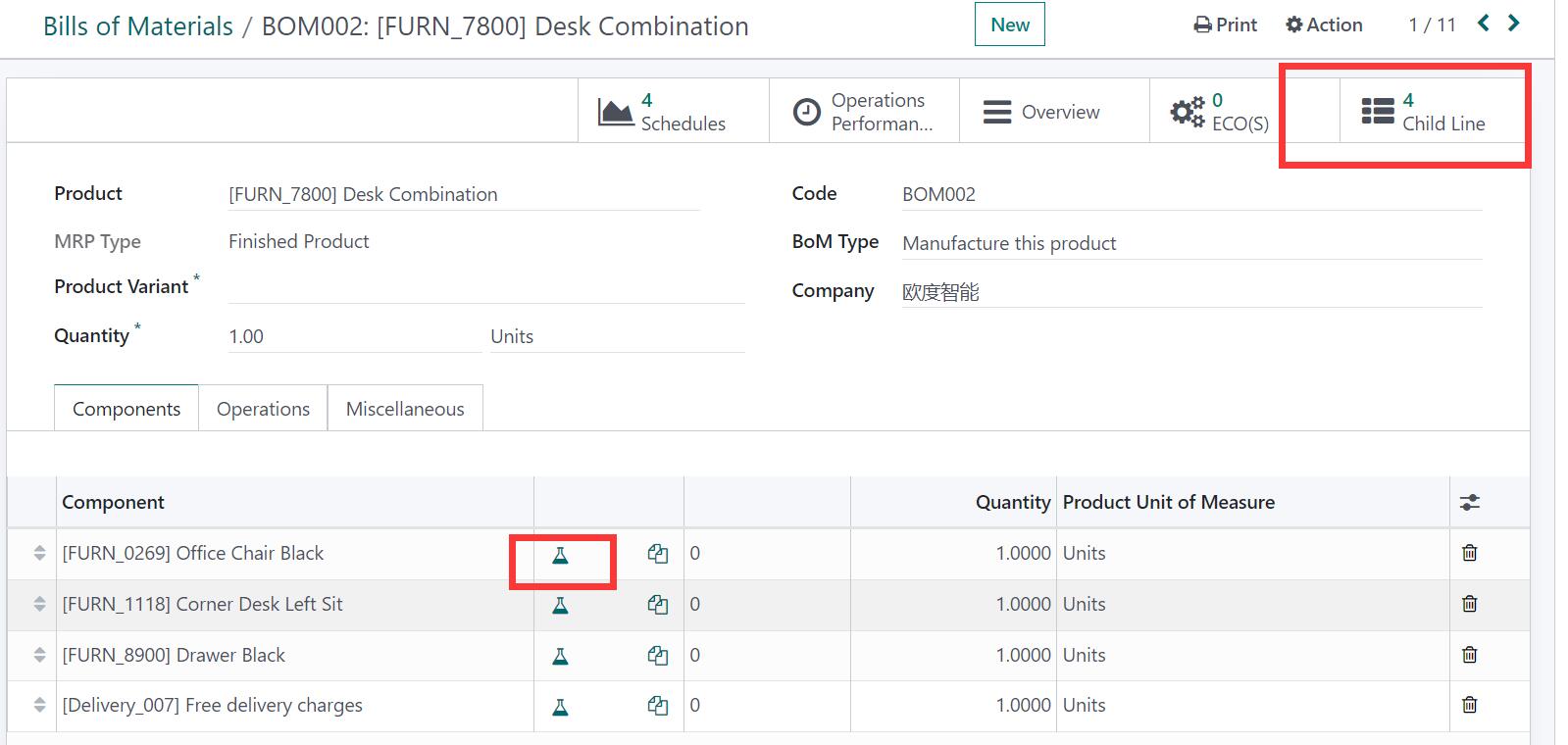
Task: Delete the Free delivery charges row
Action: click(x=1469, y=705)
